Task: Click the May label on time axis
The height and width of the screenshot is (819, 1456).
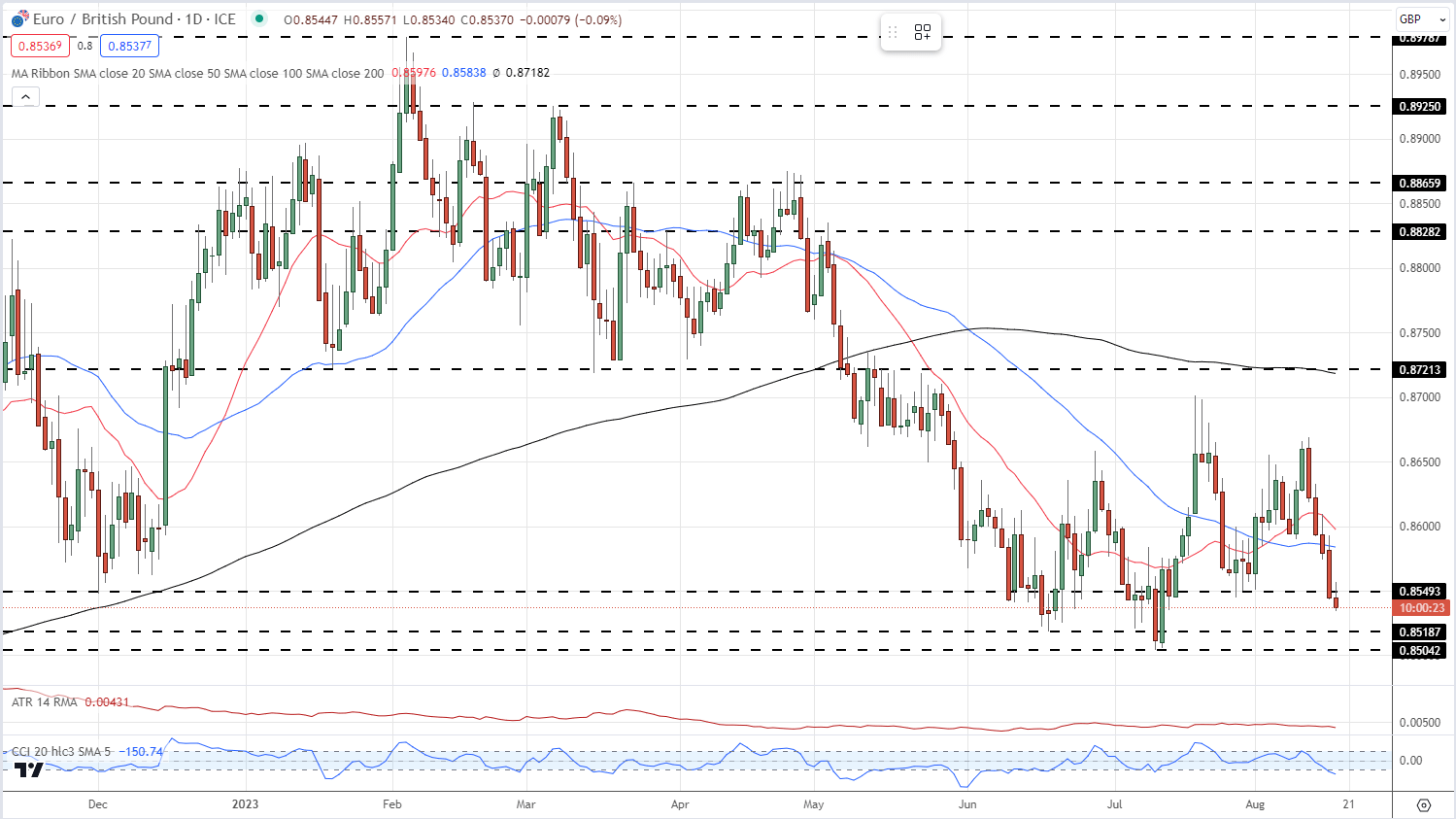Action: click(x=814, y=804)
